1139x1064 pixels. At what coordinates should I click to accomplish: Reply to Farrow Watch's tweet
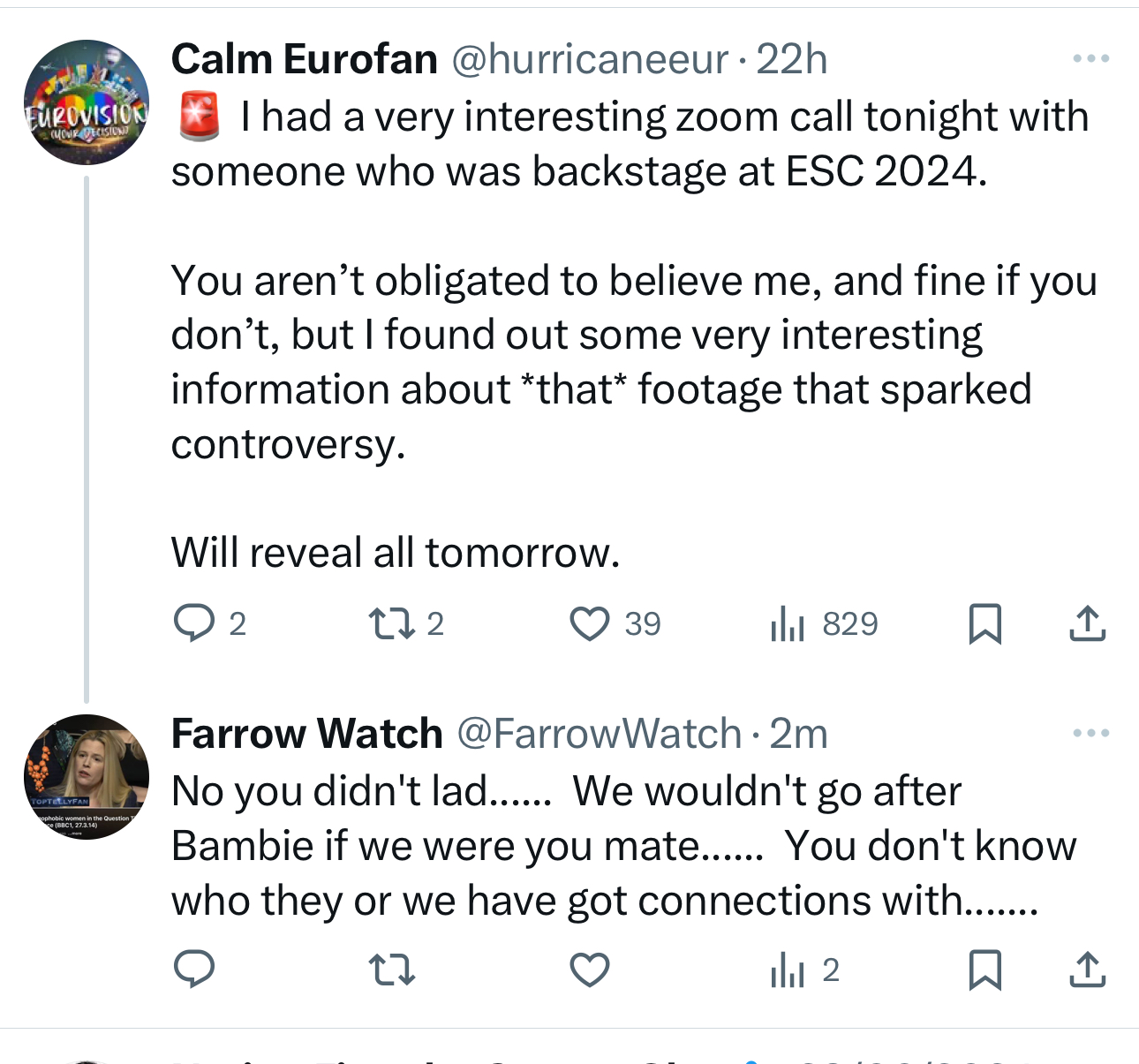click(194, 970)
